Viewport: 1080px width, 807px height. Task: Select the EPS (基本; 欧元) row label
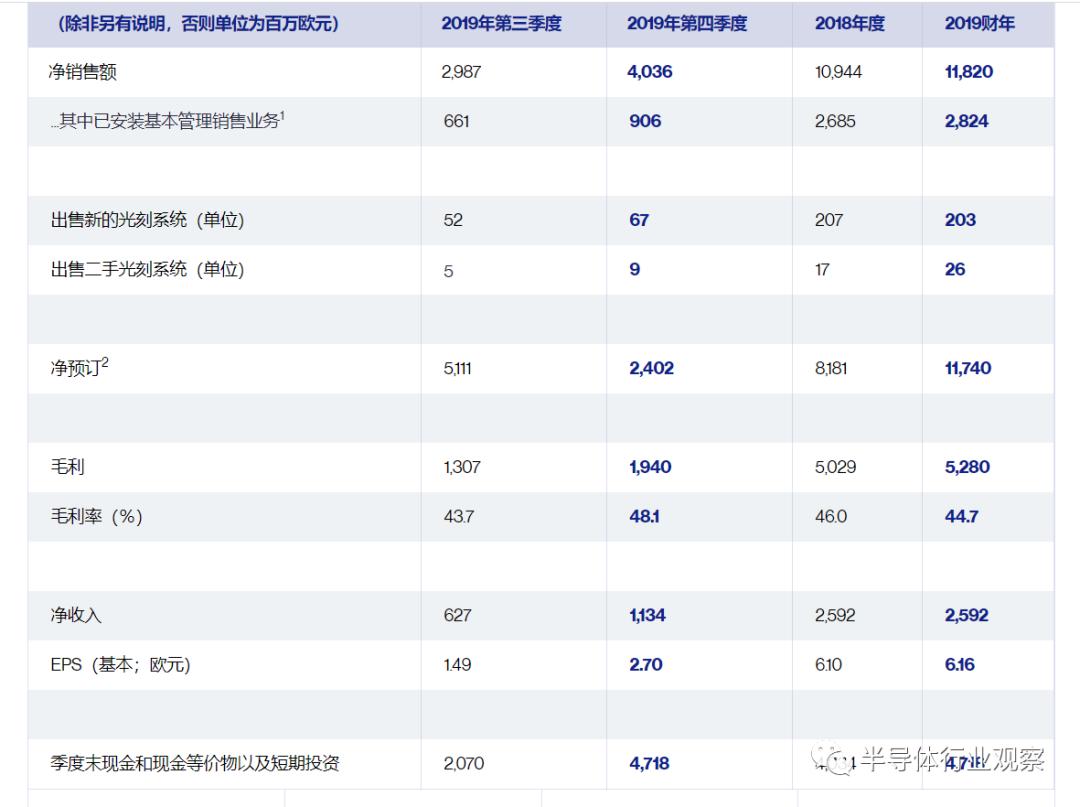(121, 664)
